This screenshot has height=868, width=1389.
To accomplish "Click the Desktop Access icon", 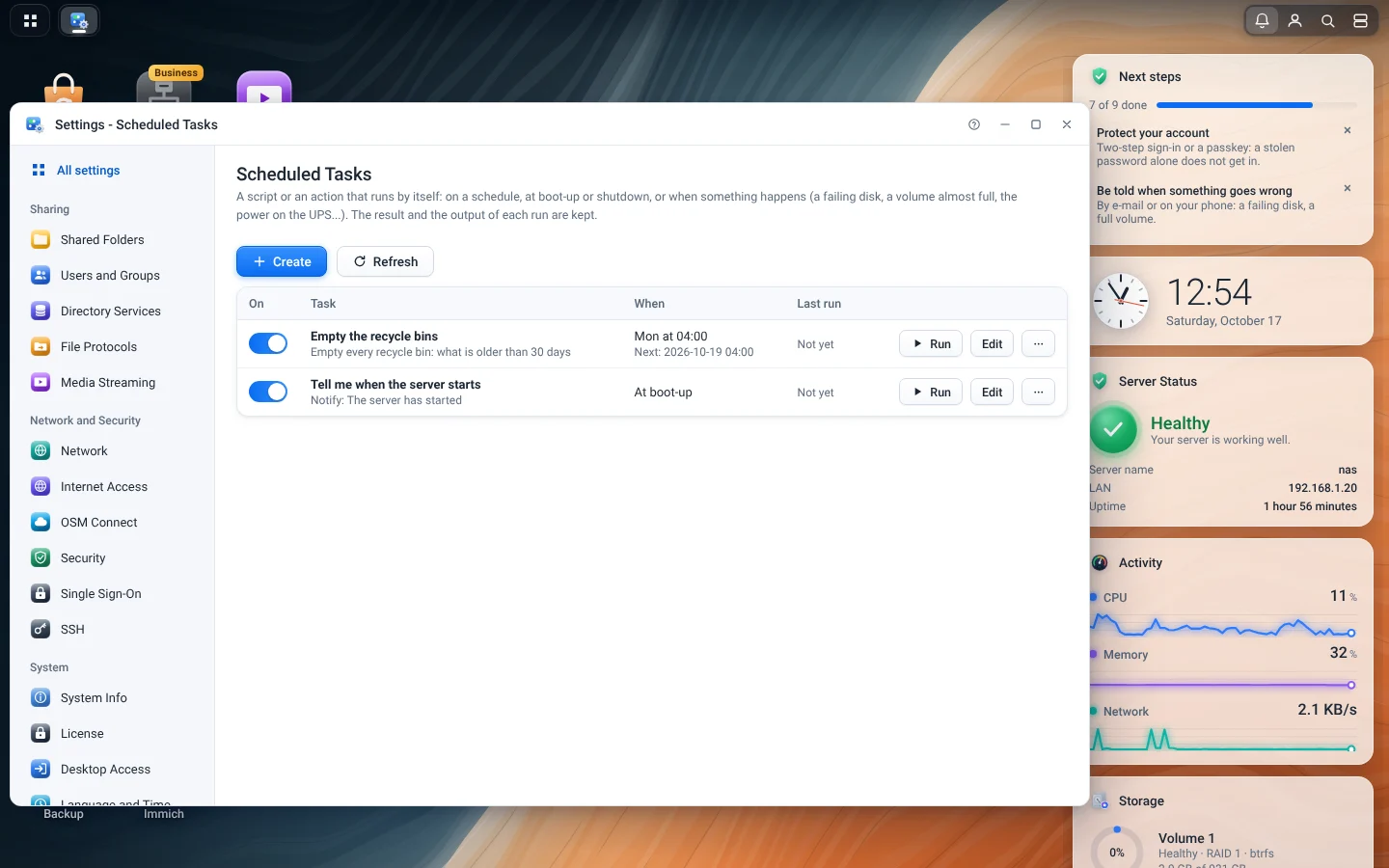I will click(41, 769).
